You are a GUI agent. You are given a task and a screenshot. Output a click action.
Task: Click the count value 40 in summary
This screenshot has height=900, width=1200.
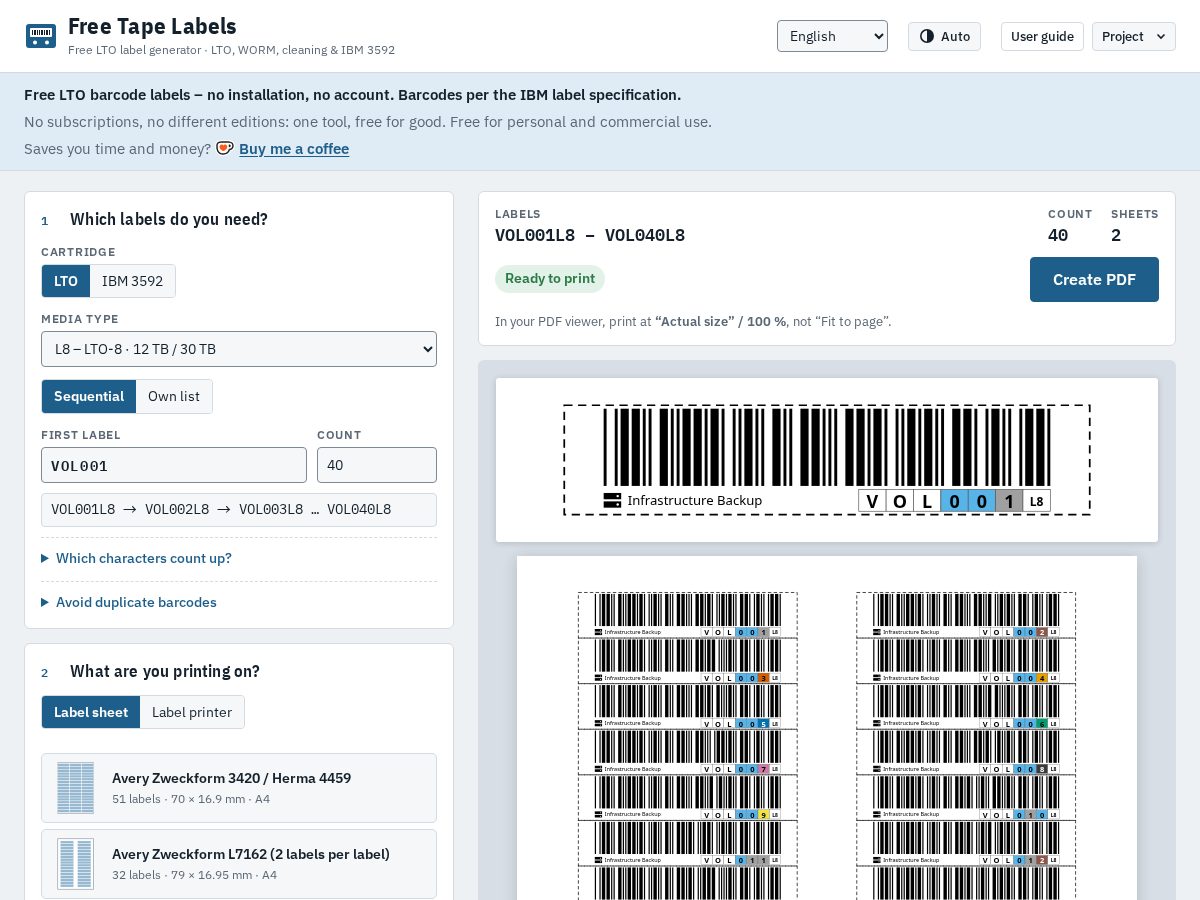tap(1058, 236)
